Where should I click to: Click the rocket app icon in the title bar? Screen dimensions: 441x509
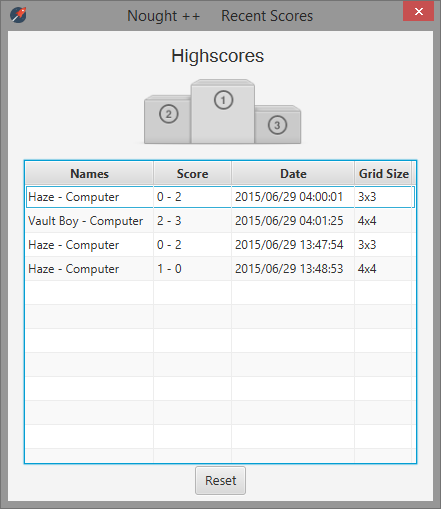click(x=18, y=15)
